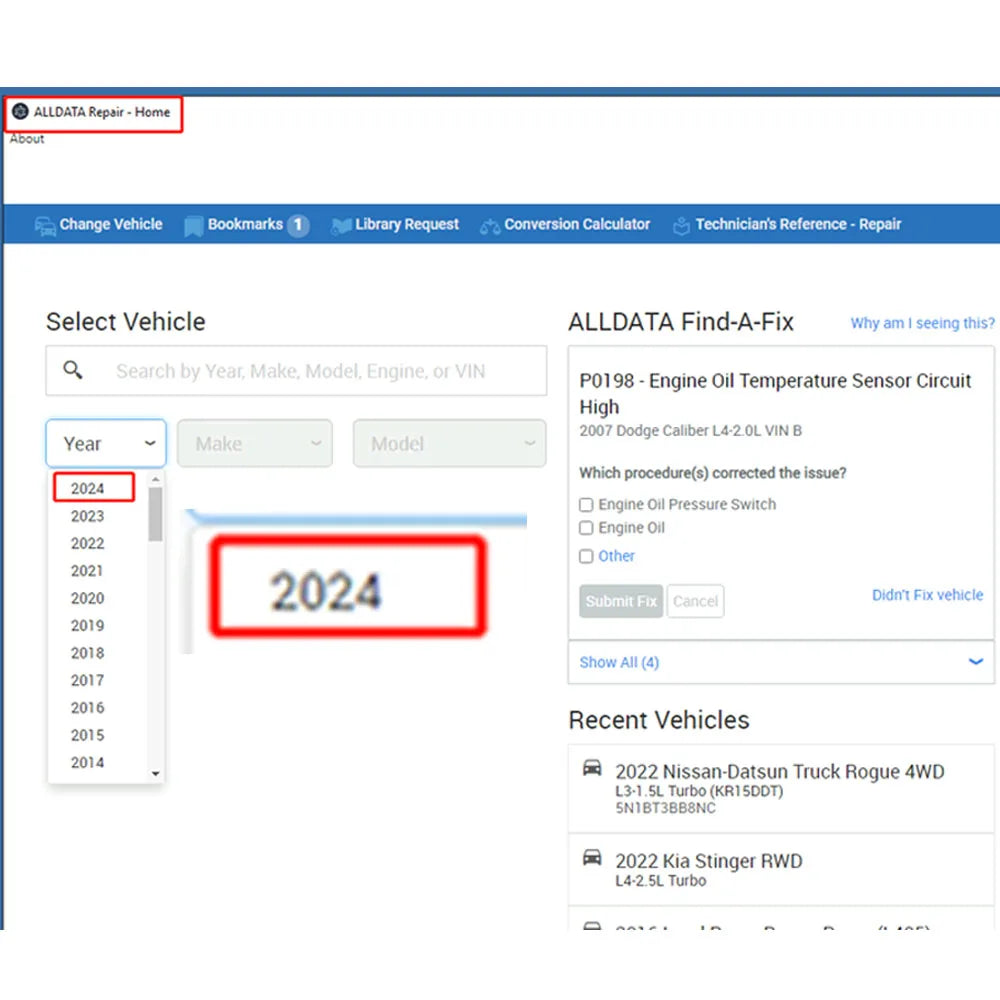
Task: Click the Library Request book icon
Action: pyautogui.click(x=341, y=226)
